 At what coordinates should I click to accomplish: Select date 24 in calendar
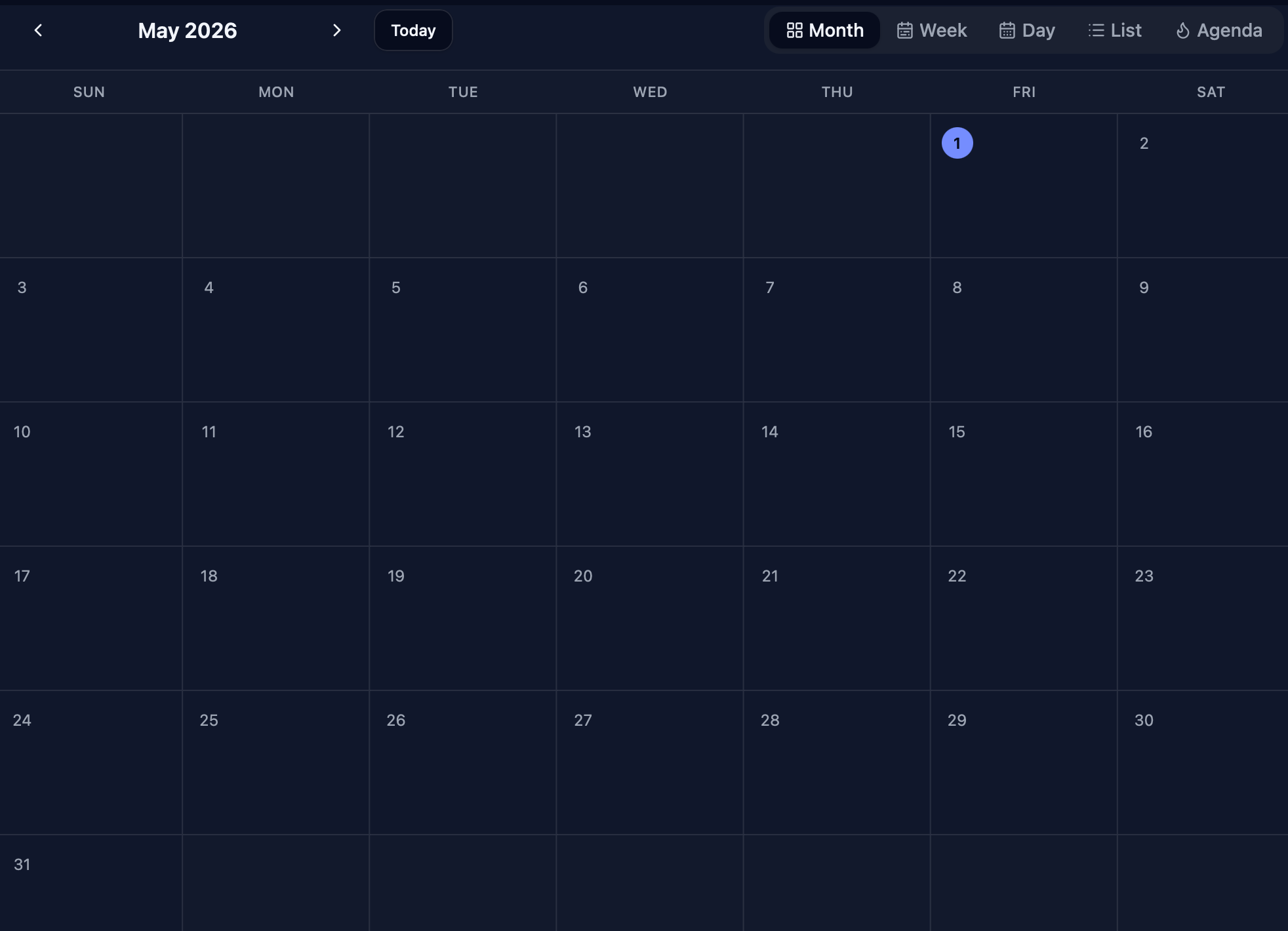pos(22,720)
